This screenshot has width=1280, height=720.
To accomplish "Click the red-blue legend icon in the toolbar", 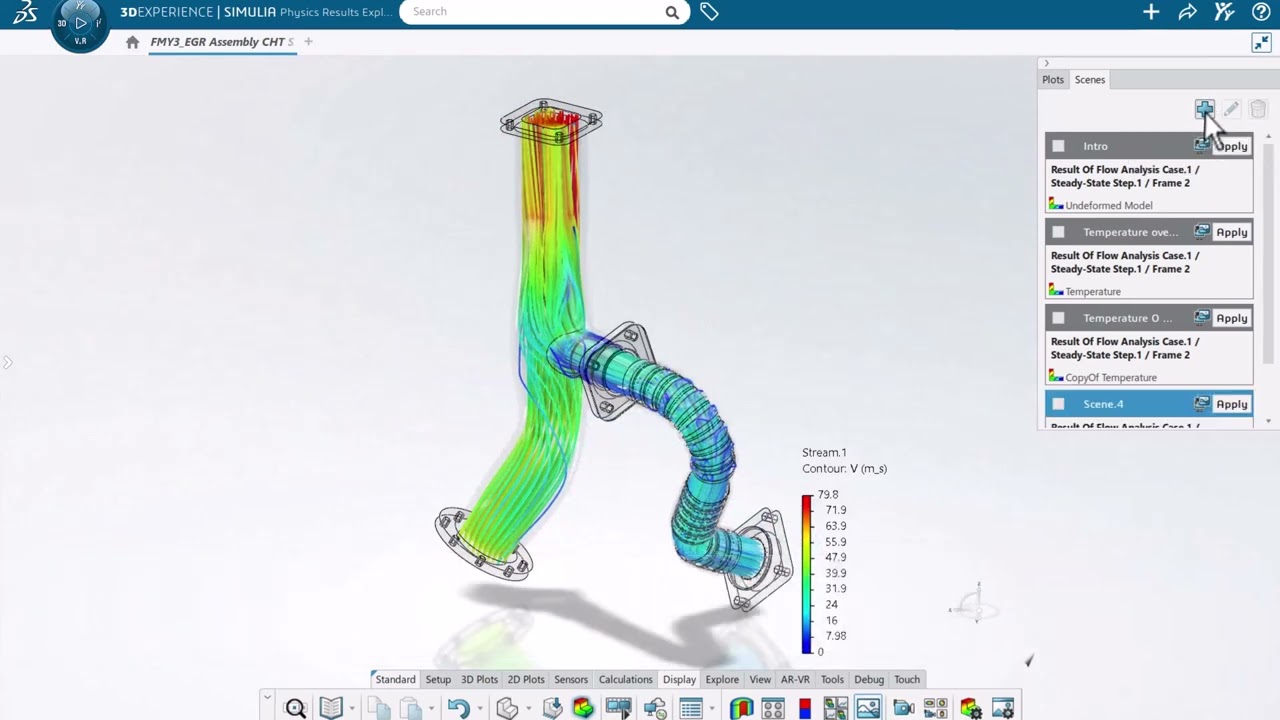I will coord(805,708).
